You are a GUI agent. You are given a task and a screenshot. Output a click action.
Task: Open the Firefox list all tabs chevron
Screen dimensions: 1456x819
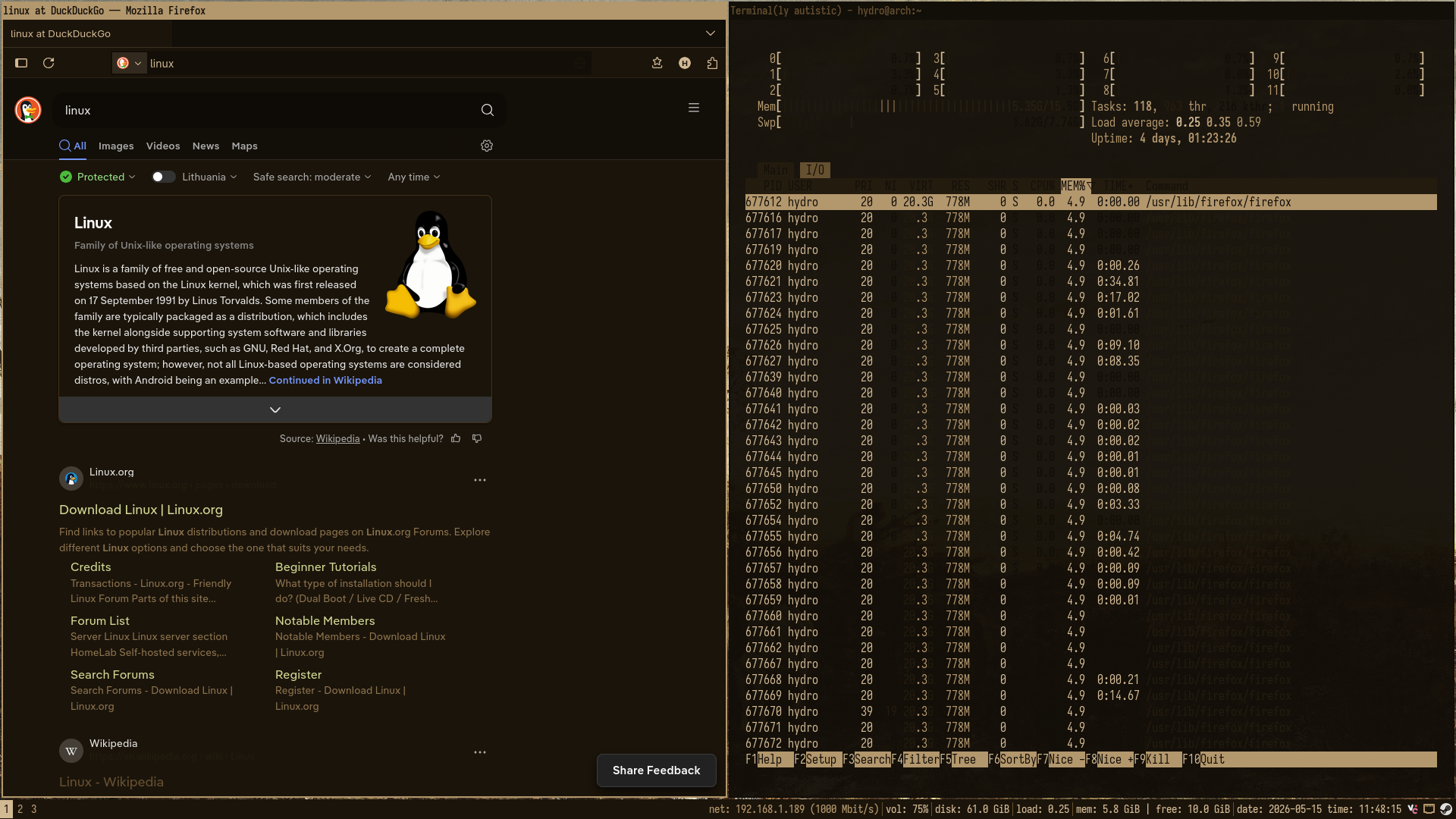[711, 33]
